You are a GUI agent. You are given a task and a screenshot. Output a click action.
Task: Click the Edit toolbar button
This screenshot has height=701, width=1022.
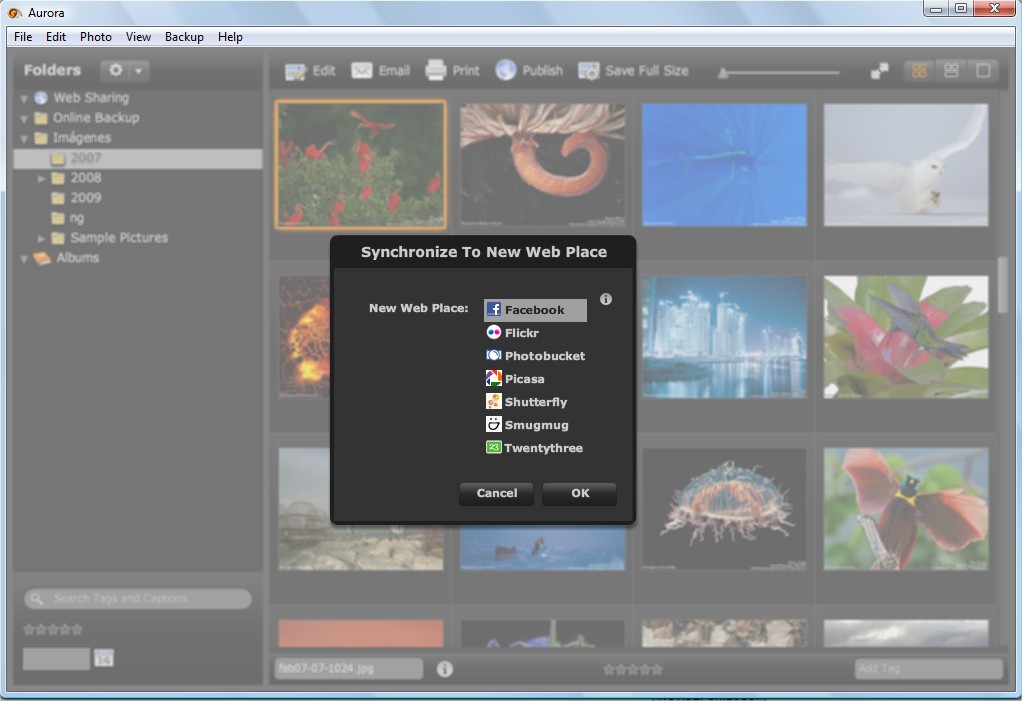[x=310, y=70]
